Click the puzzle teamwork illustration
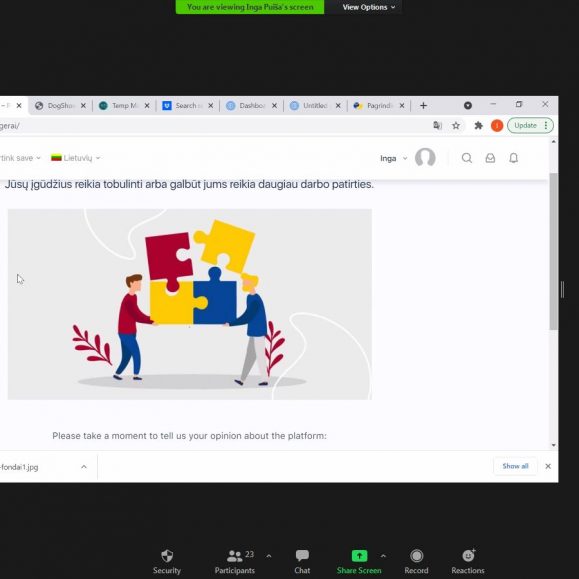 pos(190,304)
